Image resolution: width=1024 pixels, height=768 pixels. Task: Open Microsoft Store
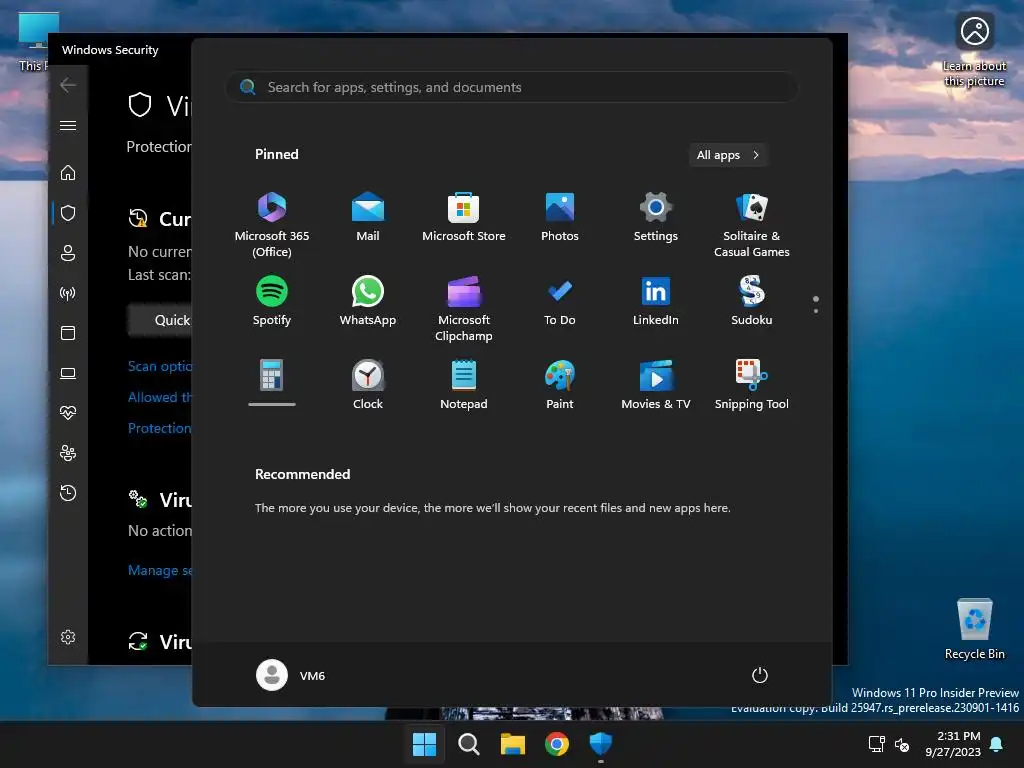click(464, 217)
